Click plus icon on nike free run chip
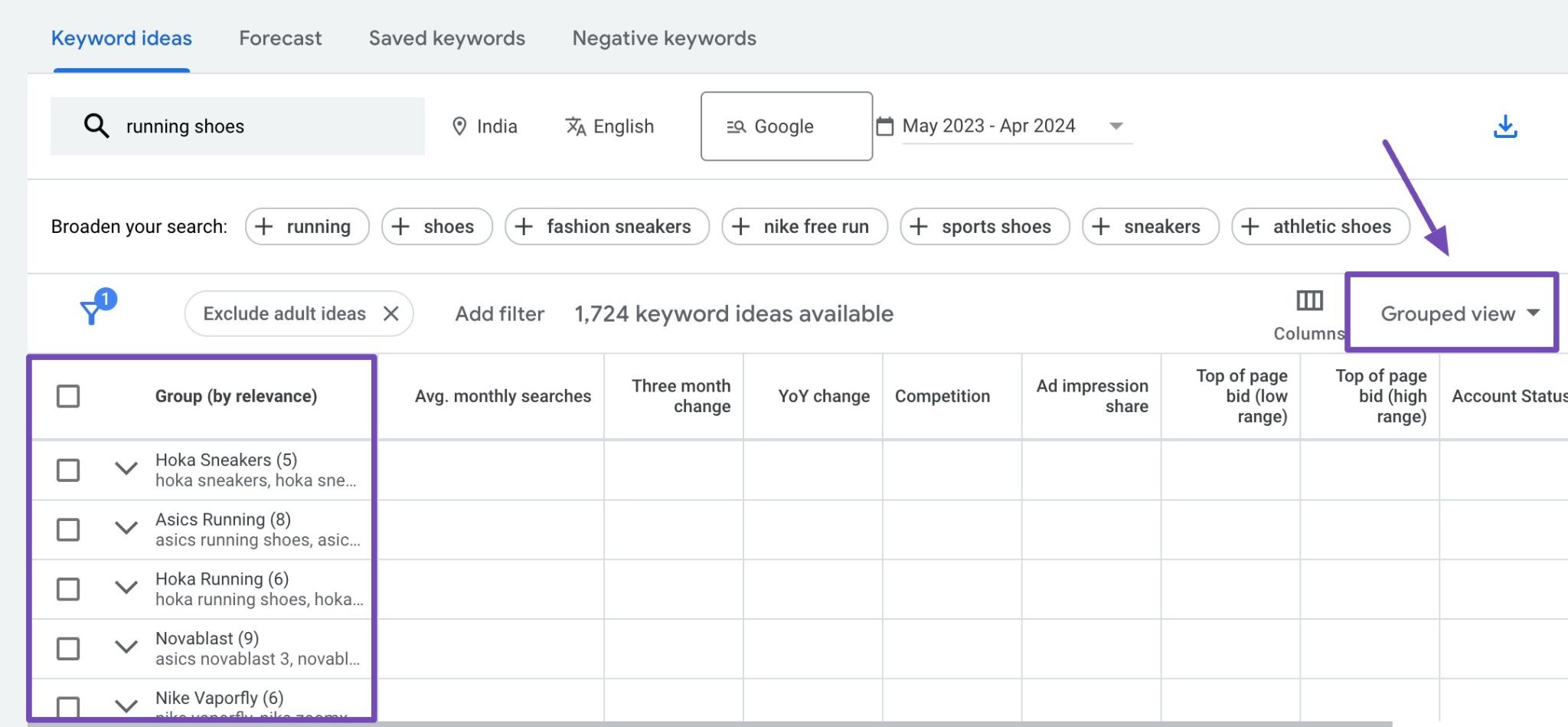The height and width of the screenshot is (727, 1568). 740,227
